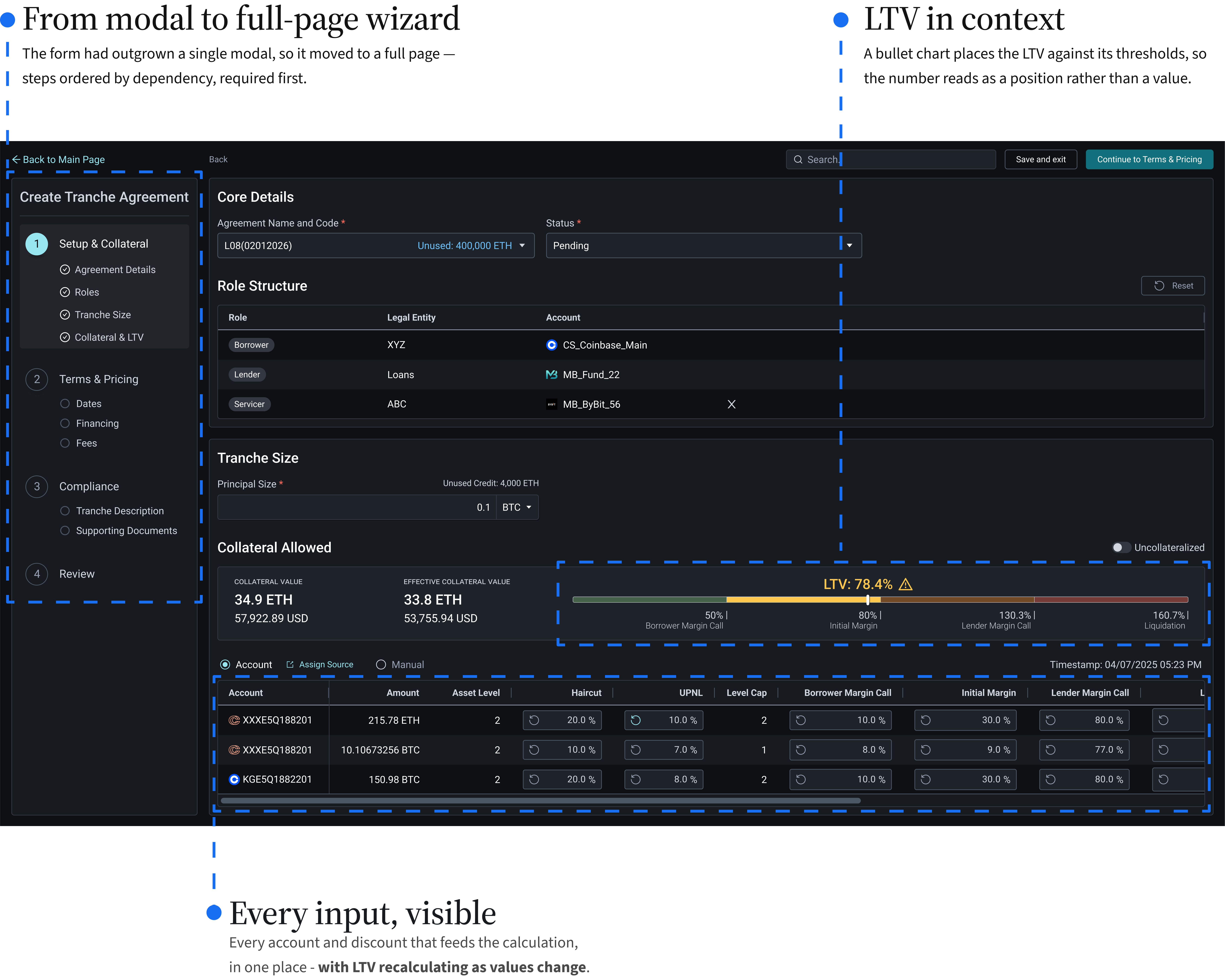
Task: Reset Lender Margin Call in 215.78 ETH row
Action: coord(1051,720)
